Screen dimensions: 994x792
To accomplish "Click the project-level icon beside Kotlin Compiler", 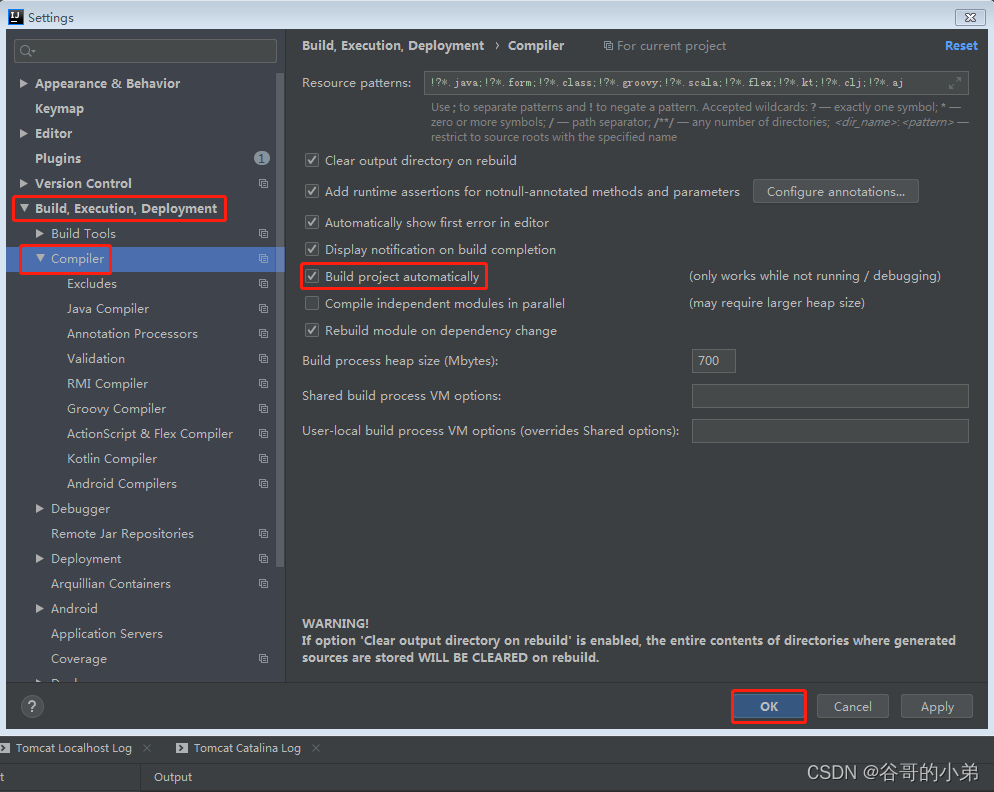I will (264, 458).
